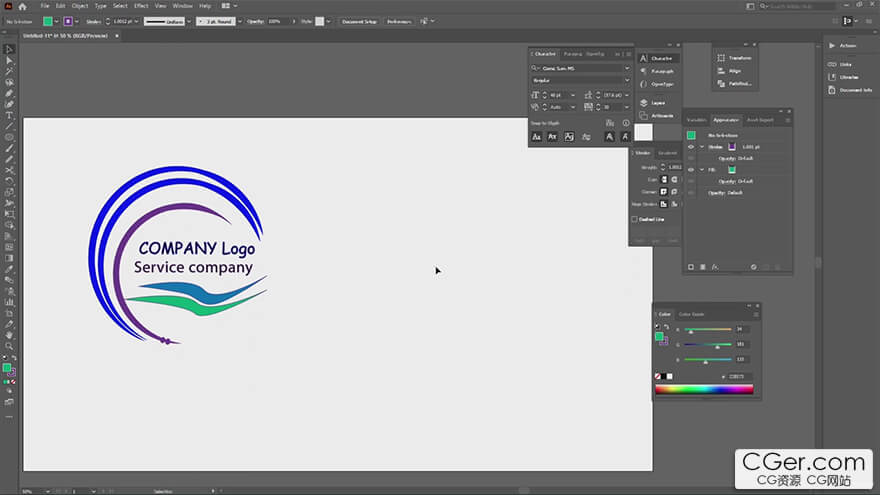Enable the Dashed Line checkbox
The image size is (880, 495).
634,219
